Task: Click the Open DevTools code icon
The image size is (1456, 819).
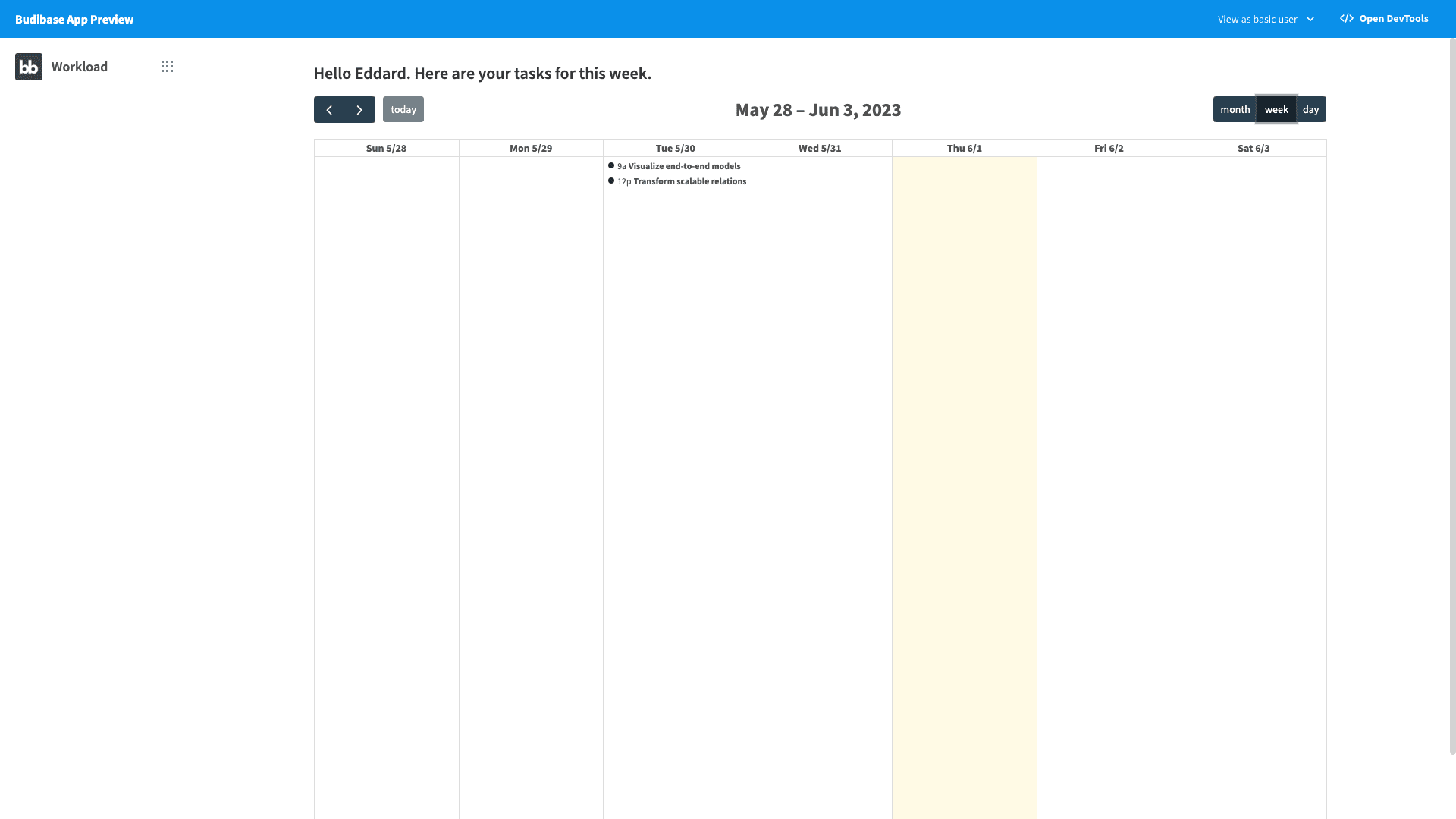Action: point(1347,18)
